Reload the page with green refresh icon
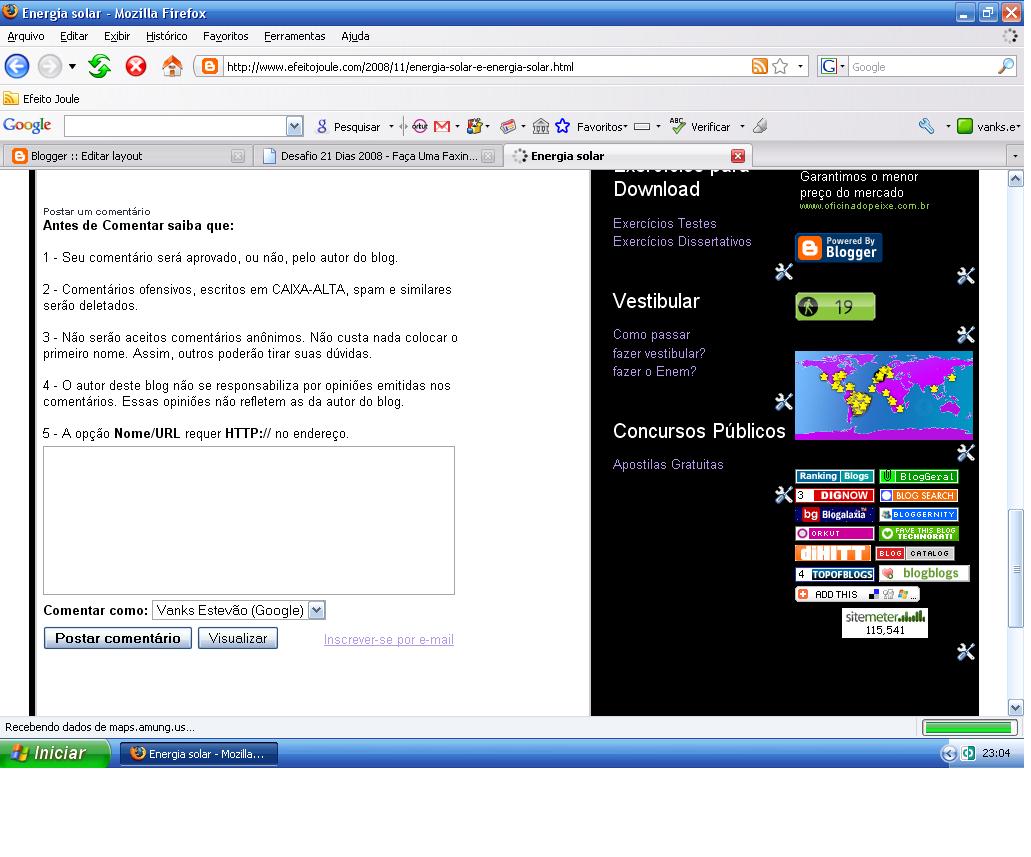 (x=99, y=66)
